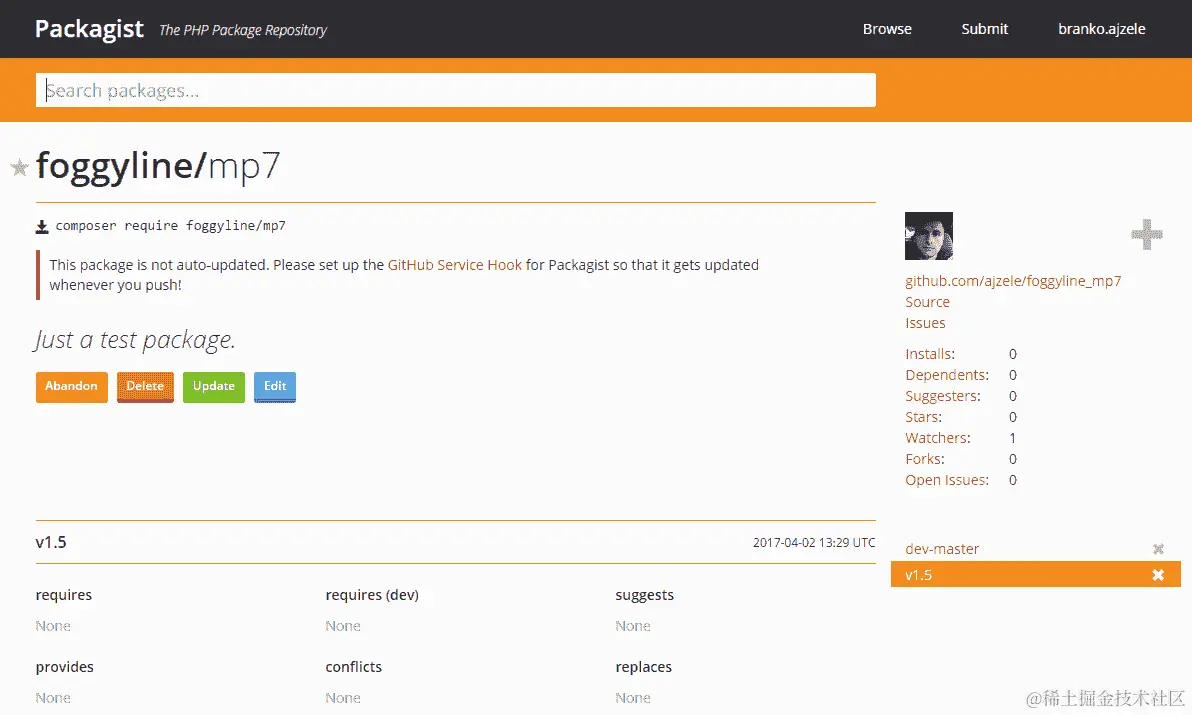The height and width of the screenshot is (715, 1192).
Task: Click the download icon beside composer require
Action: pyautogui.click(x=42, y=226)
